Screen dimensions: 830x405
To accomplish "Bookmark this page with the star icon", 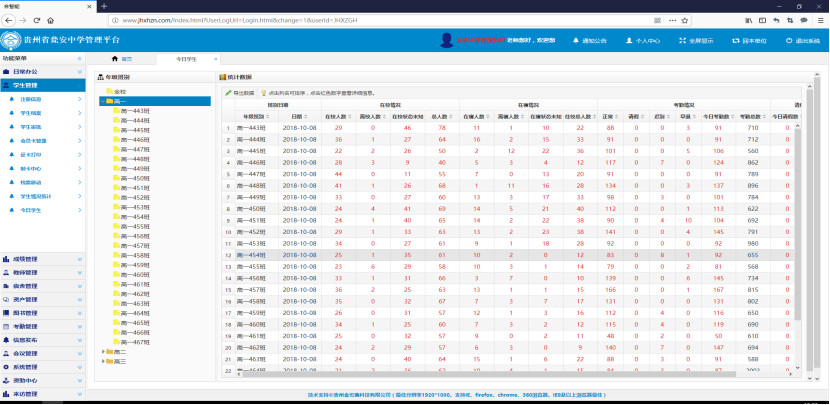I will click(x=684, y=20).
